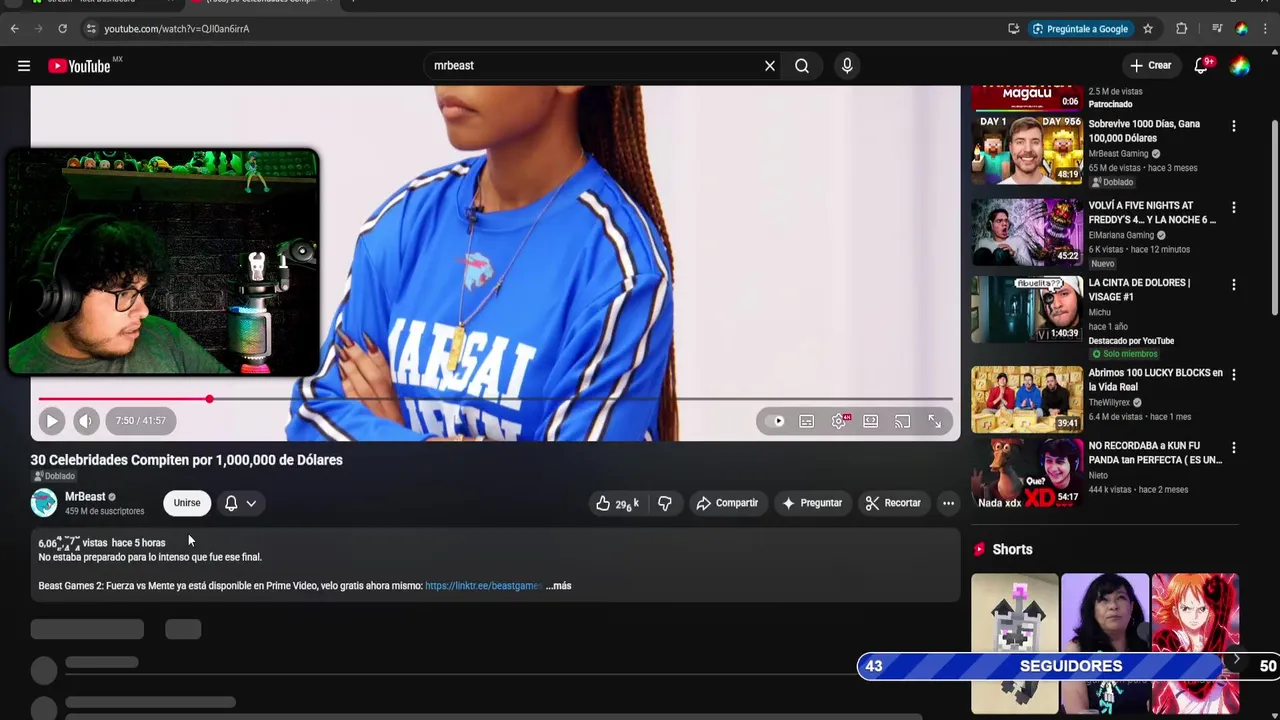Start voice search with the microphone
The image size is (1280, 720).
click(x=847, y=66)
